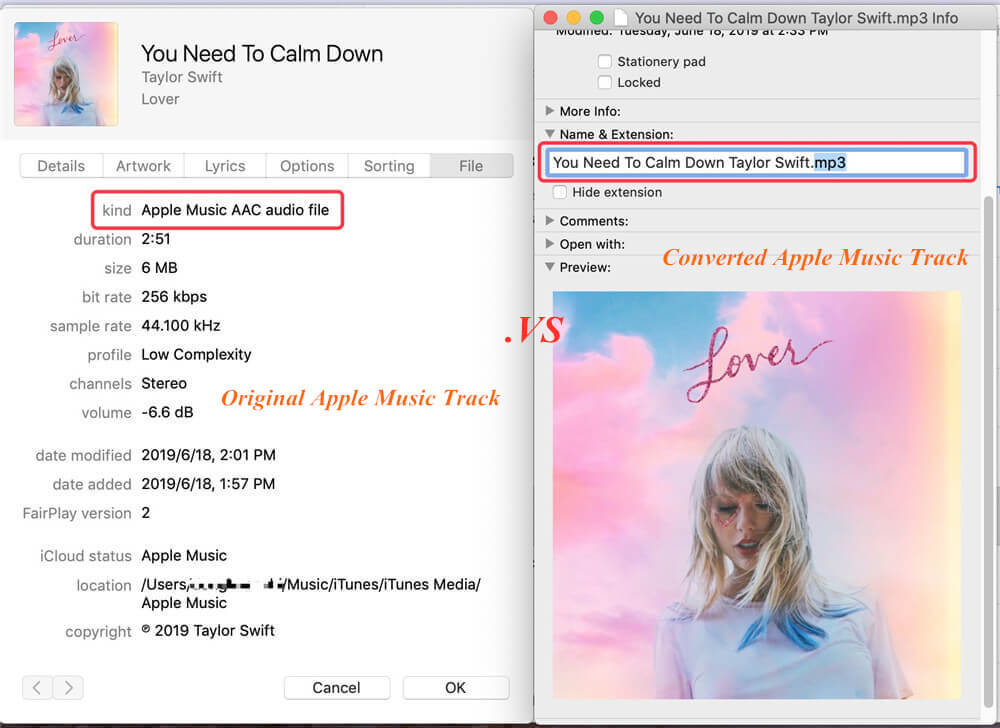This screenshot has height=728, width=1000.
Task: Click the volume value -6.6 dB
Action: (x=167, y=412)
